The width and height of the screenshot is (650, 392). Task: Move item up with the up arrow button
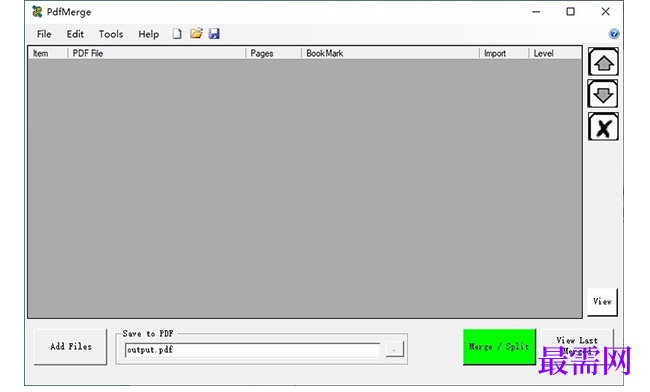tap(603, 62)
